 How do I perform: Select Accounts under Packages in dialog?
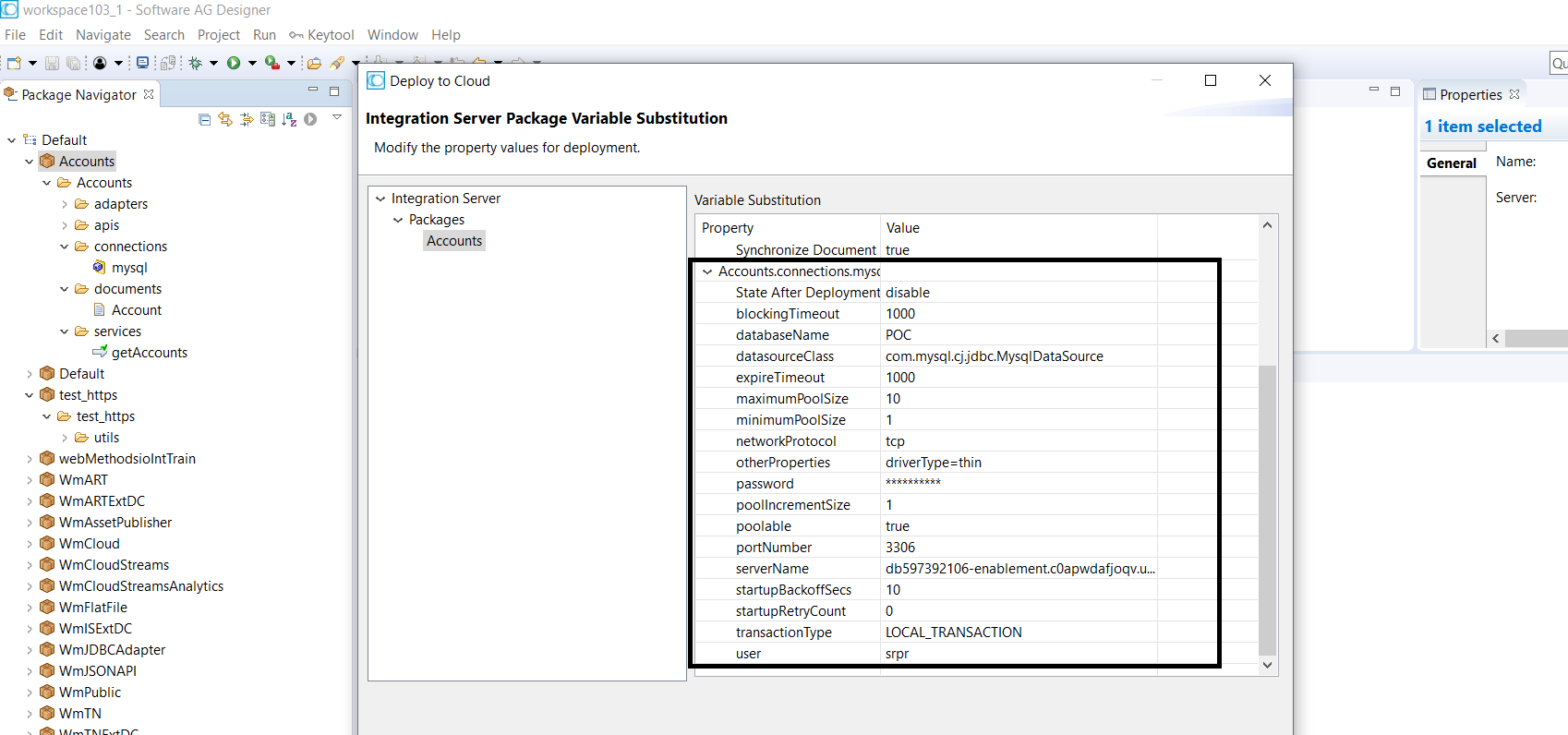point(454,241)
